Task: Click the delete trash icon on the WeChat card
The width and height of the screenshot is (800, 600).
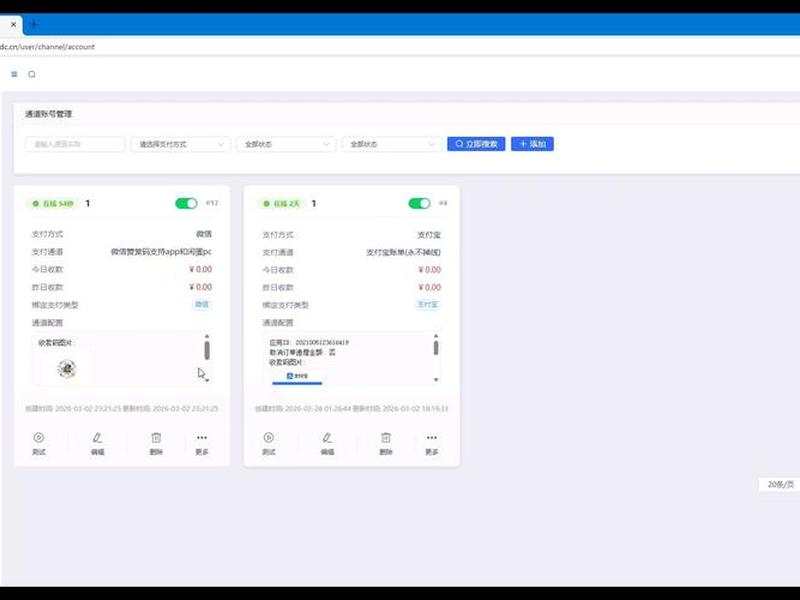Action: (x=156, y=438)
